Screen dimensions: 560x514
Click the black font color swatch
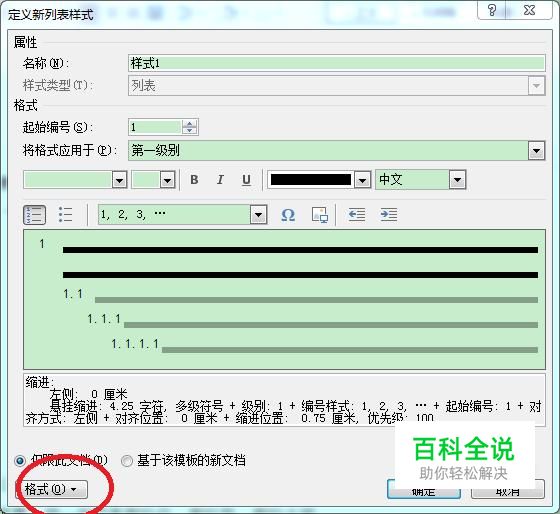tap(311, 180)
